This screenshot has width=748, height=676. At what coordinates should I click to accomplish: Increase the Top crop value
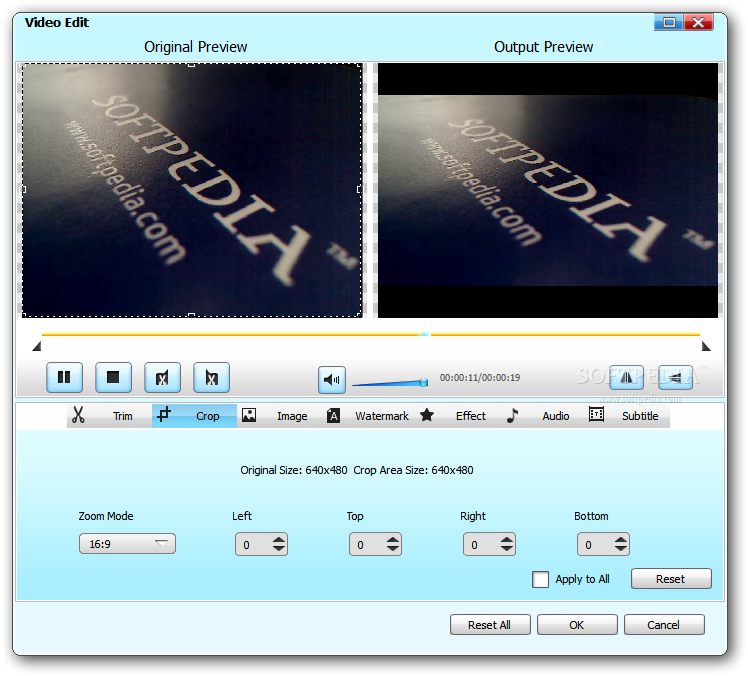coord(393,540)
